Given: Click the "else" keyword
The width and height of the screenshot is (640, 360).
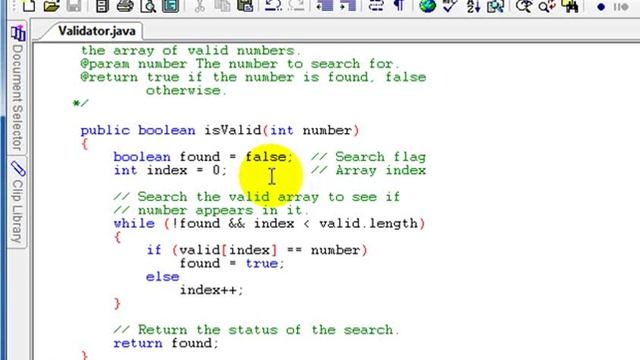Looking at the screenshot, I should [x=162, y=277].
